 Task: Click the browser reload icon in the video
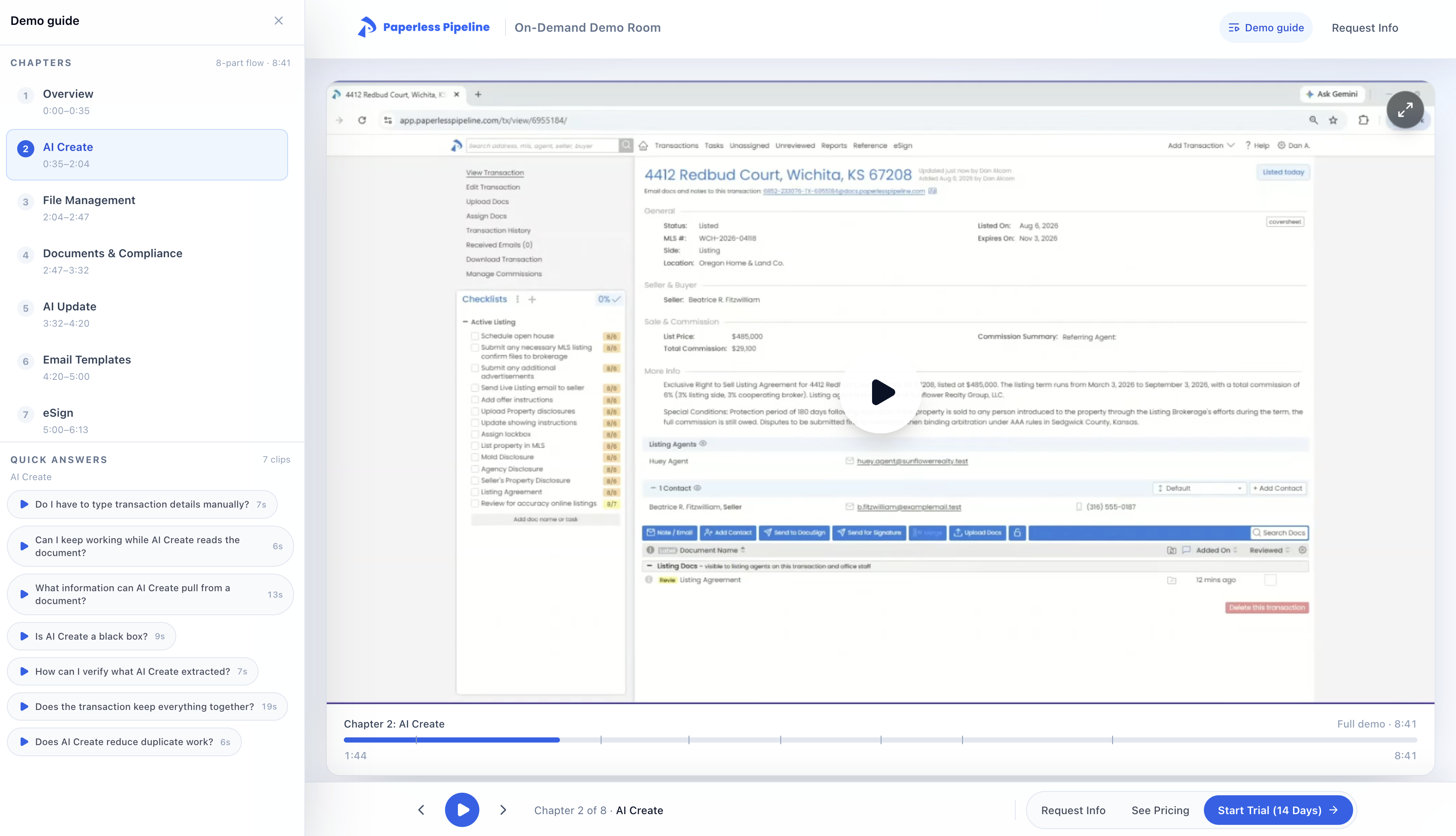[x=362, y=120]
